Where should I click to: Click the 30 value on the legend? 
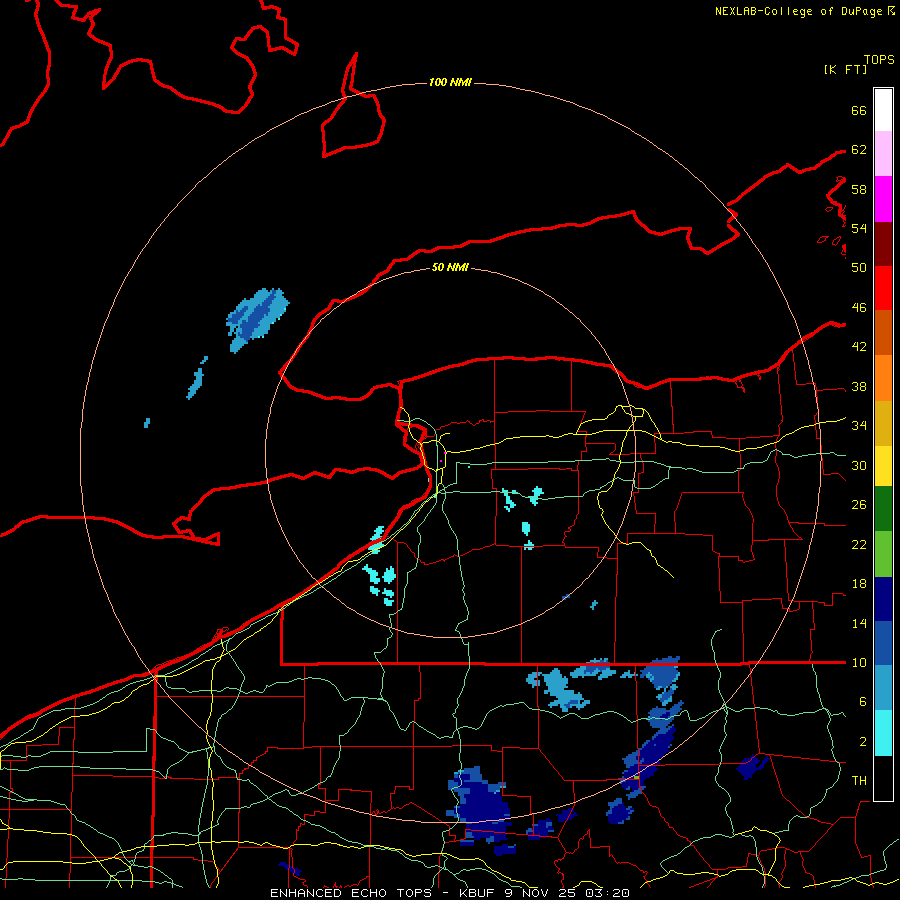tap(859, 465)
